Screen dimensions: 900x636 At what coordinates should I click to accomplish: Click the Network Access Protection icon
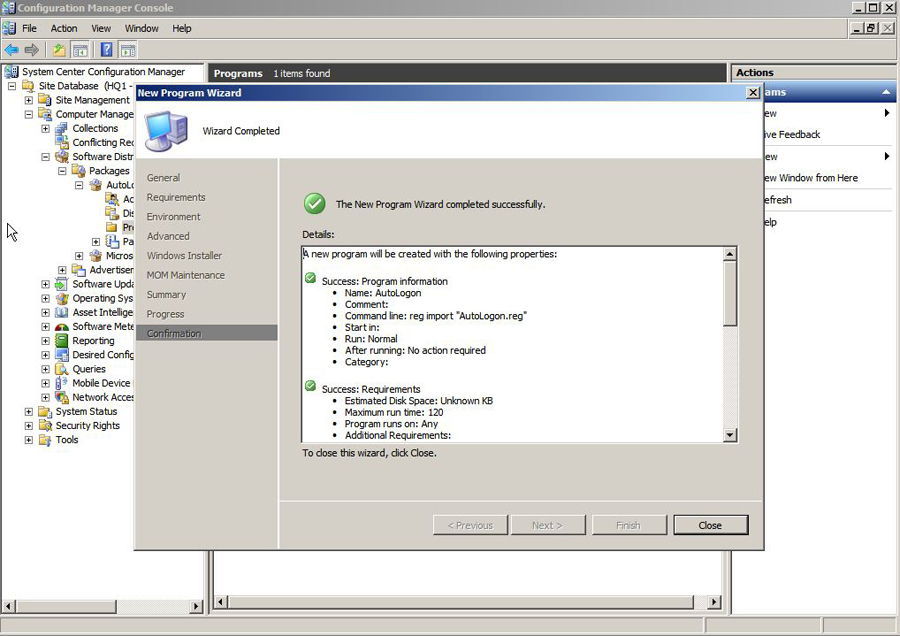61,397
